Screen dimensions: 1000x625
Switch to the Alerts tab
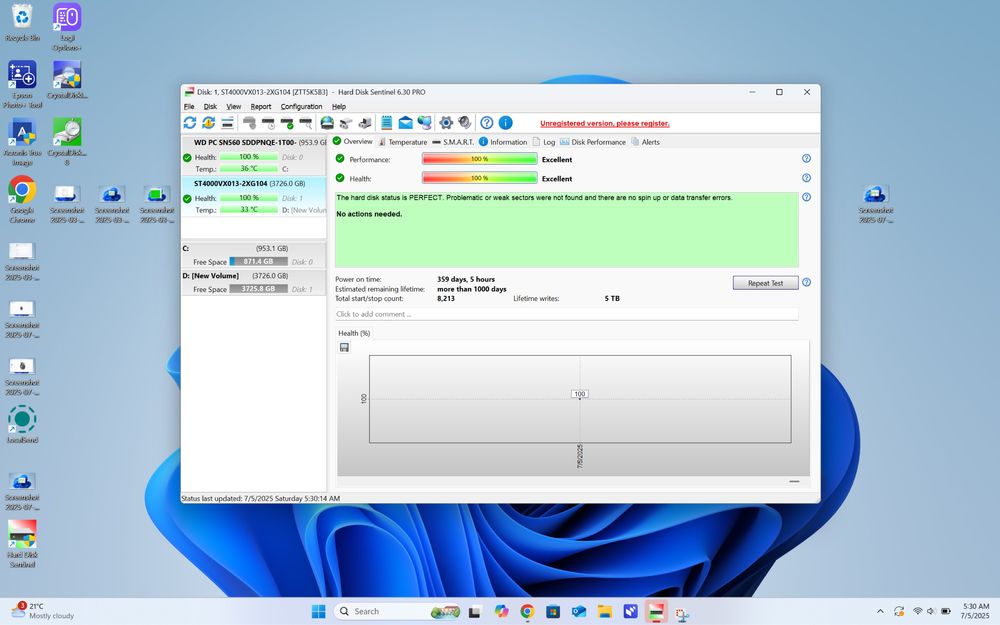[645, 142]
